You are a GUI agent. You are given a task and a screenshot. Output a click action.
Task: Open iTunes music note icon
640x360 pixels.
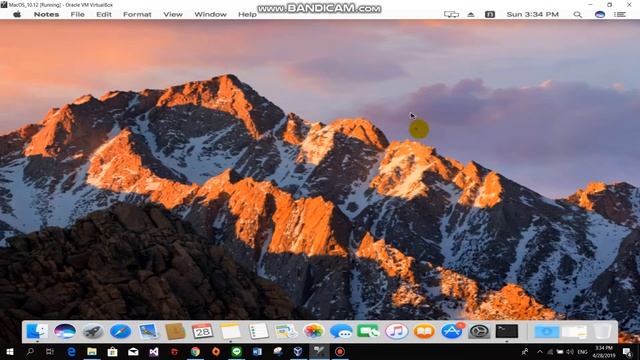396,331
